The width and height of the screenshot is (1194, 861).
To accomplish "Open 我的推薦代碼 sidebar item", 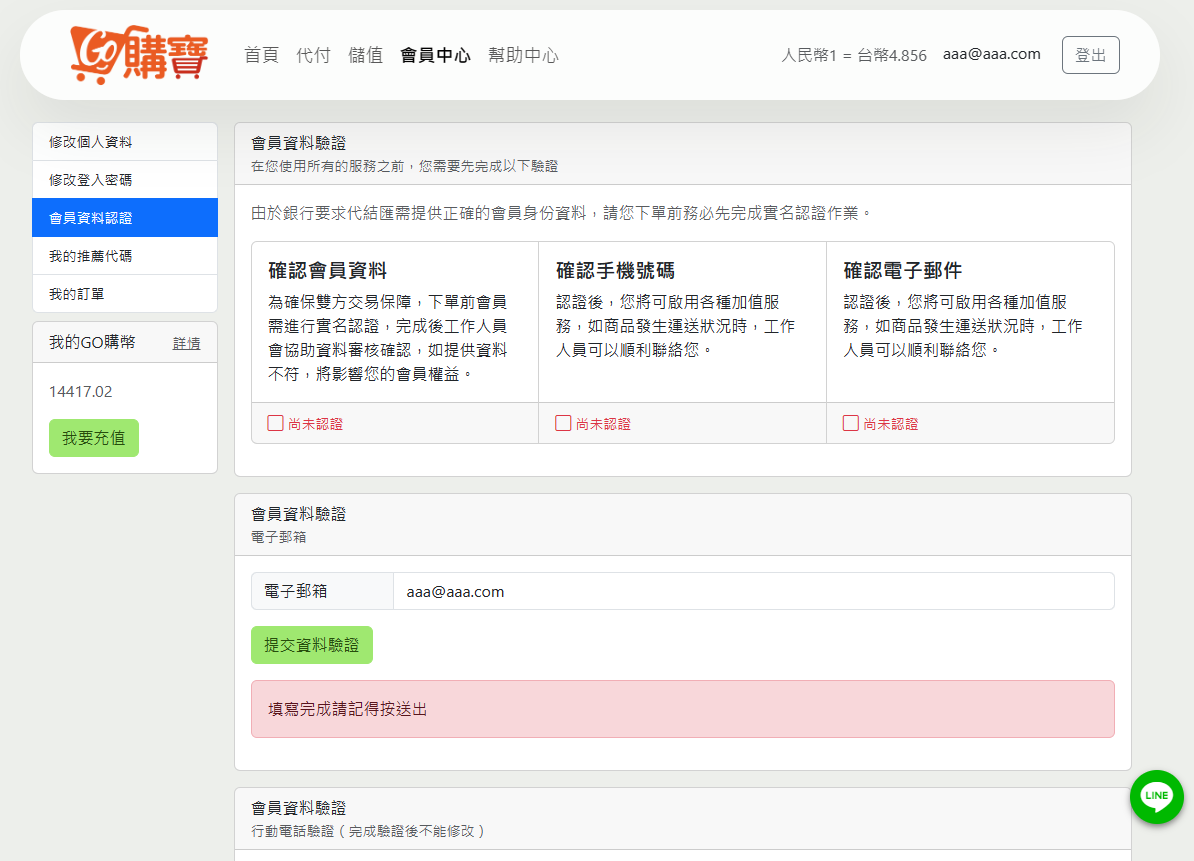I will point(125,256).
